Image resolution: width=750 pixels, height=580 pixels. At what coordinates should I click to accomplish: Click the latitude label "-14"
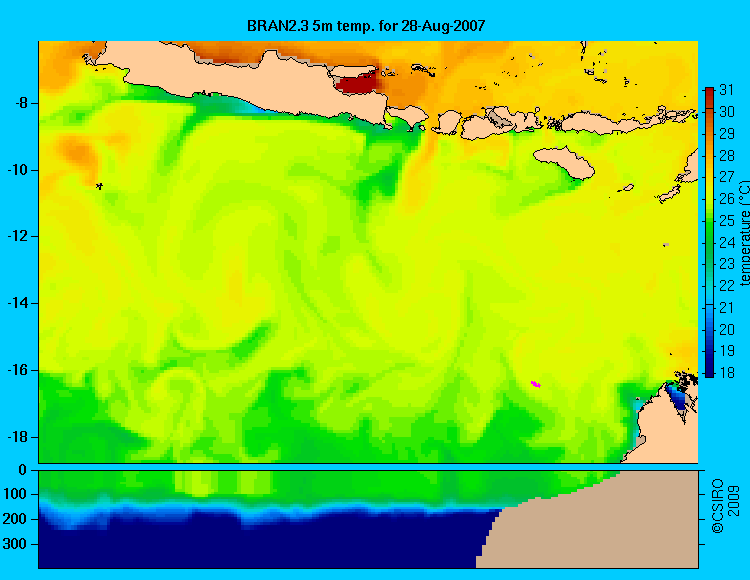tap(17, 303)
